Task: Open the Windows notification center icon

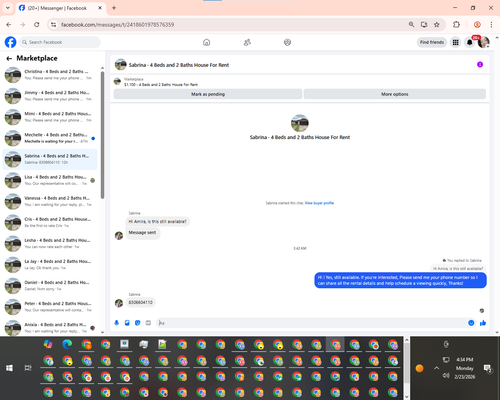Action: (x=487, y=368)
